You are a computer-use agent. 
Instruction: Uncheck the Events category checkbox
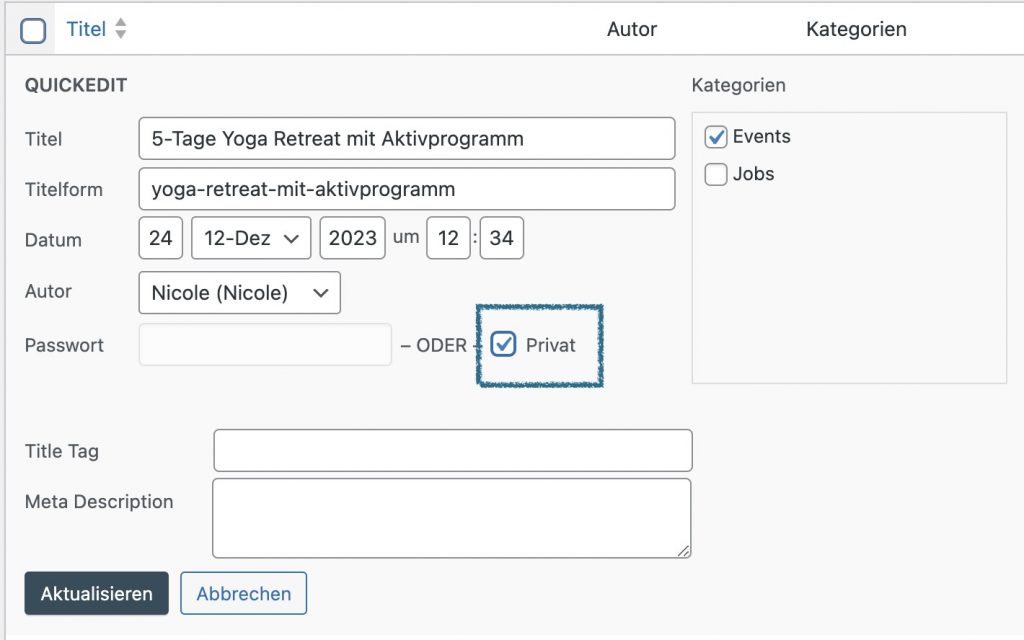[x=716, y=137]
